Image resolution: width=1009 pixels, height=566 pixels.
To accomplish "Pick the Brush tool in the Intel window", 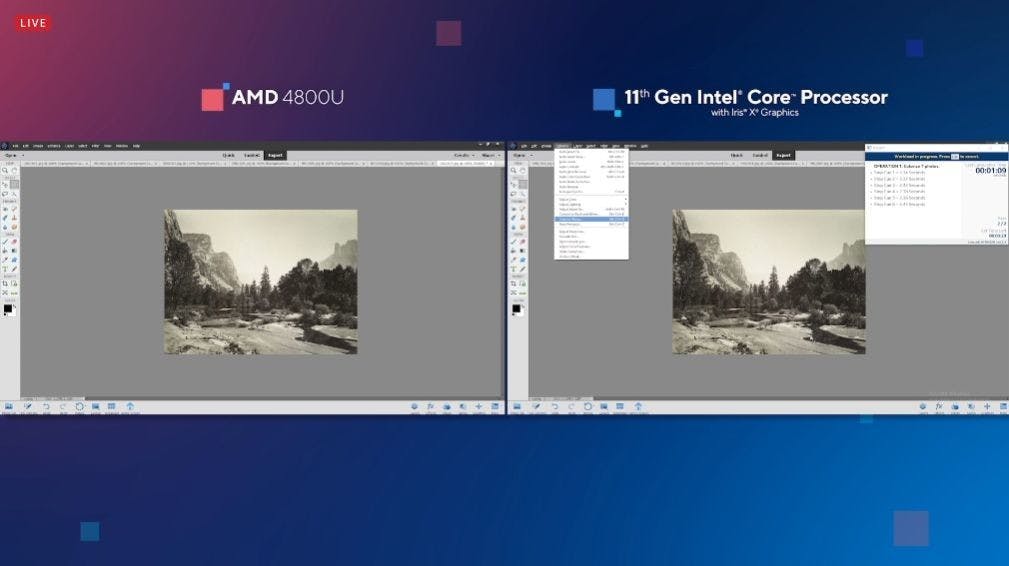I will (x=514, y=241).
